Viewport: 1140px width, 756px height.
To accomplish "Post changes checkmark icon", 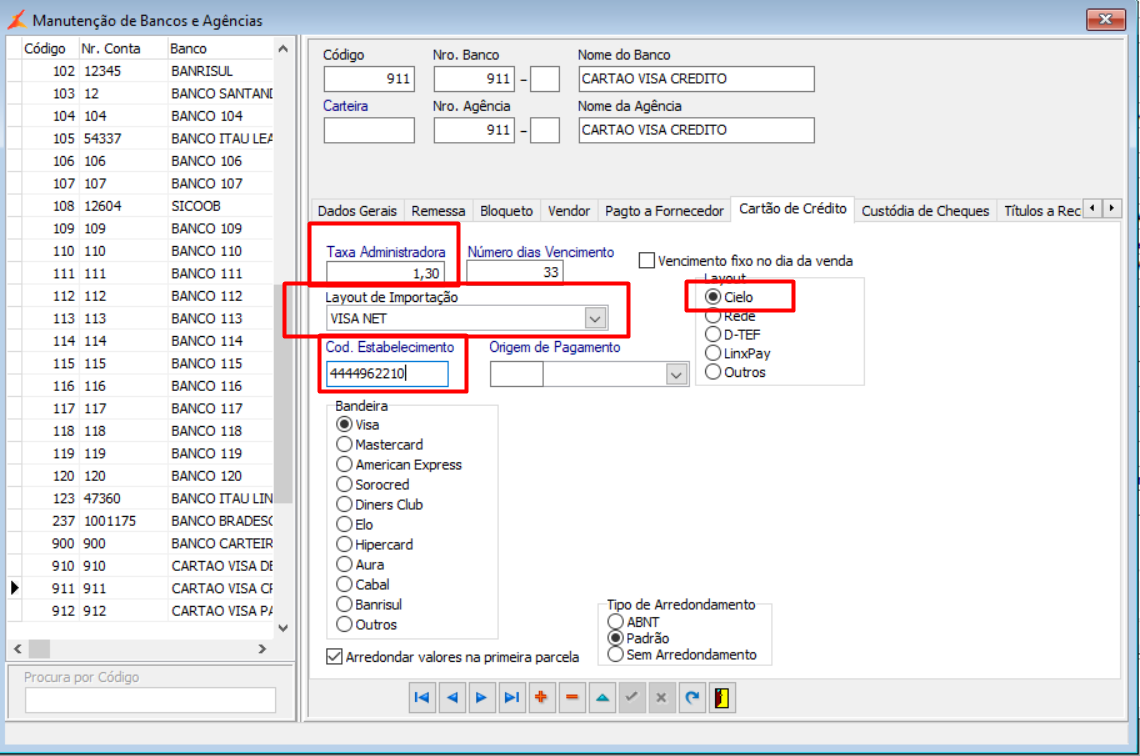I will point(632,698).
